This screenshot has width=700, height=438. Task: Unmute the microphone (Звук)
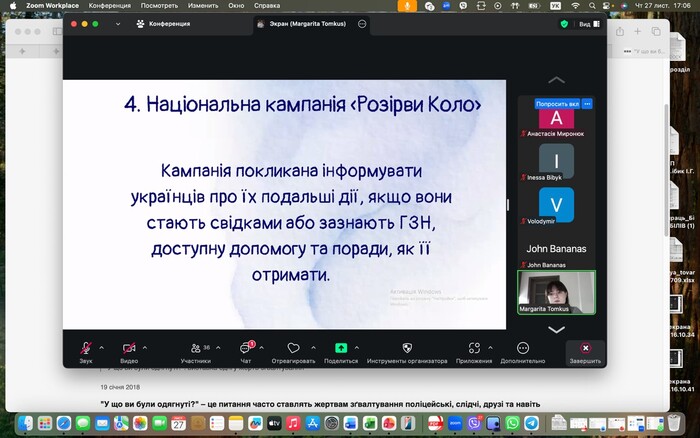[x=85, y=348]
